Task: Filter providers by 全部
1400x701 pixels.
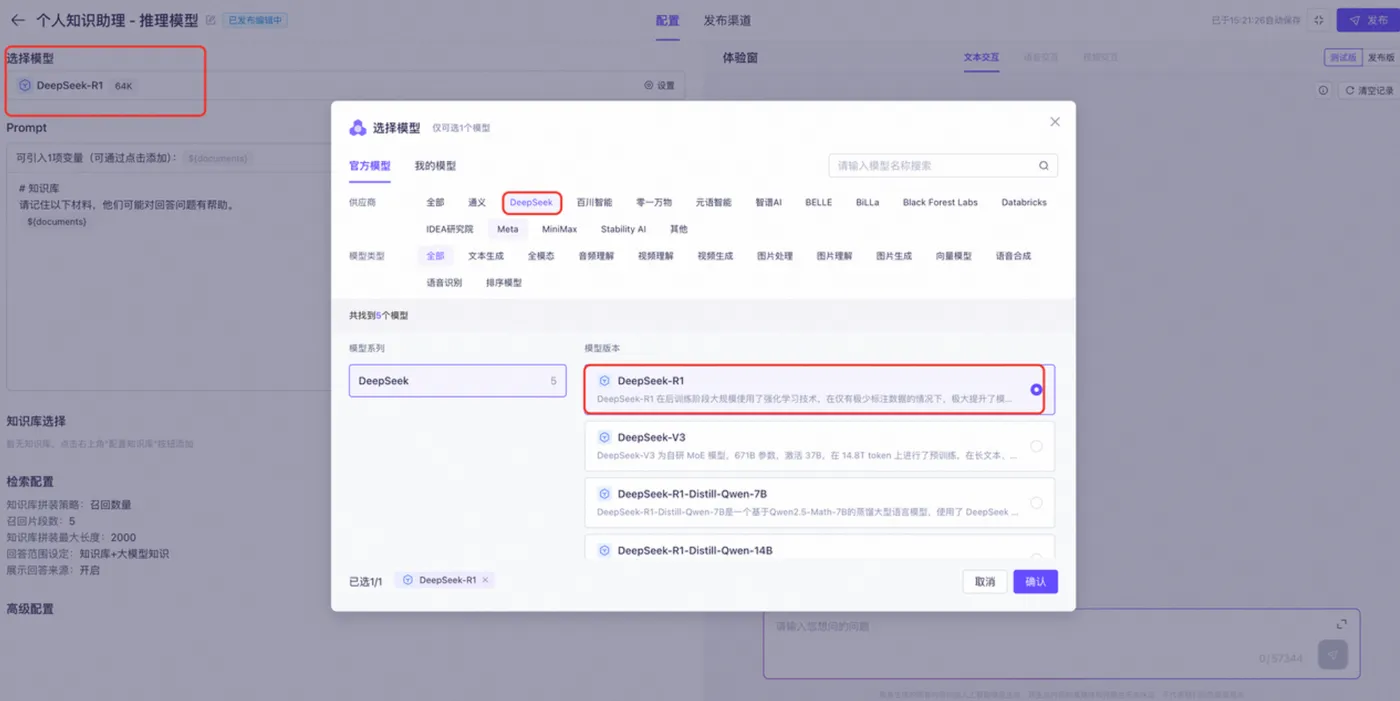Action: [435, 202]
